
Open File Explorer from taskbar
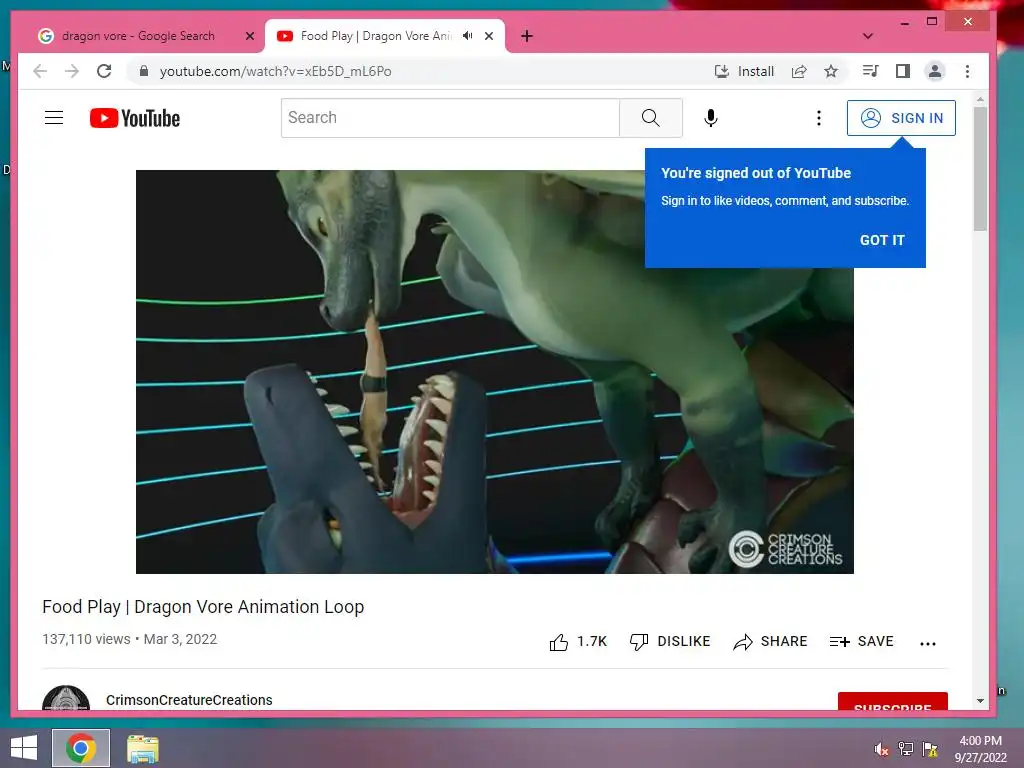[x=142, y=748]
